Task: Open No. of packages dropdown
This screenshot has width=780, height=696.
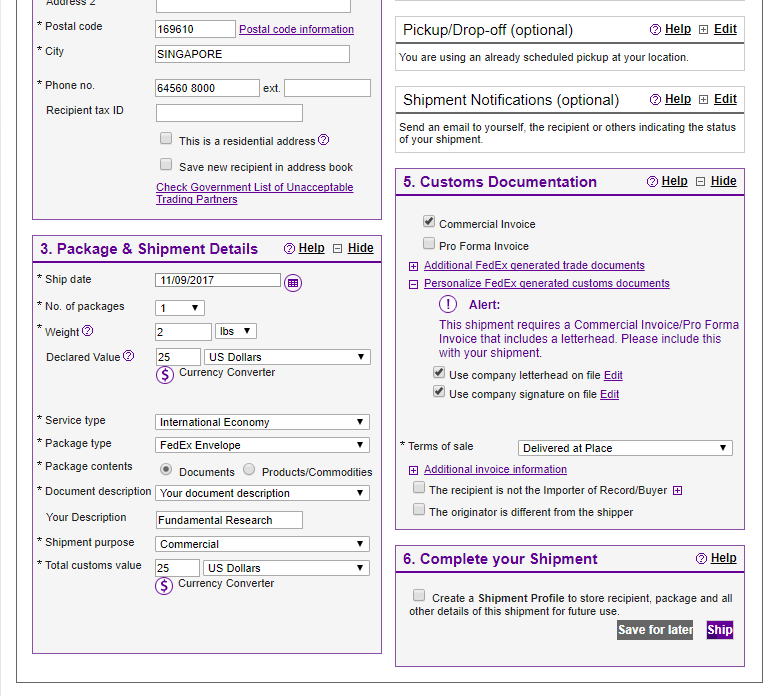Action: (180, 308)
